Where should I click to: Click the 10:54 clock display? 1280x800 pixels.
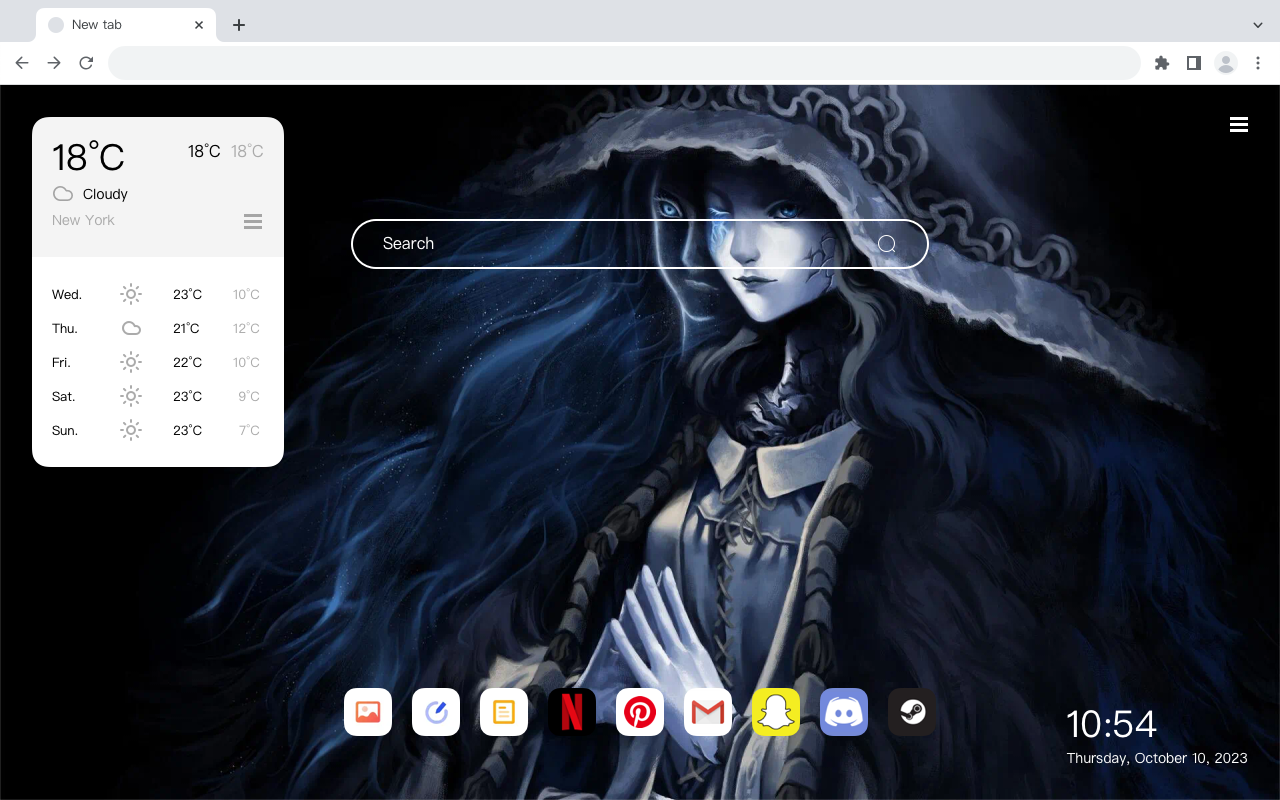[x=1111, y=724]
